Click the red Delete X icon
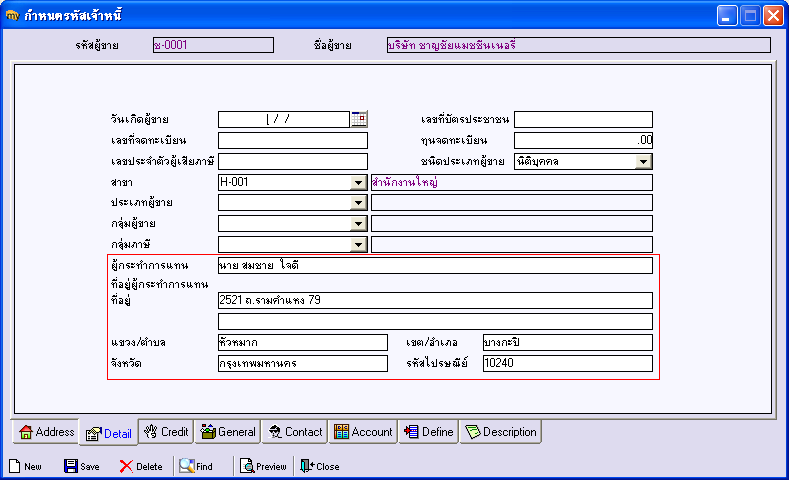The image size is (789, 480). click(126, 466)
